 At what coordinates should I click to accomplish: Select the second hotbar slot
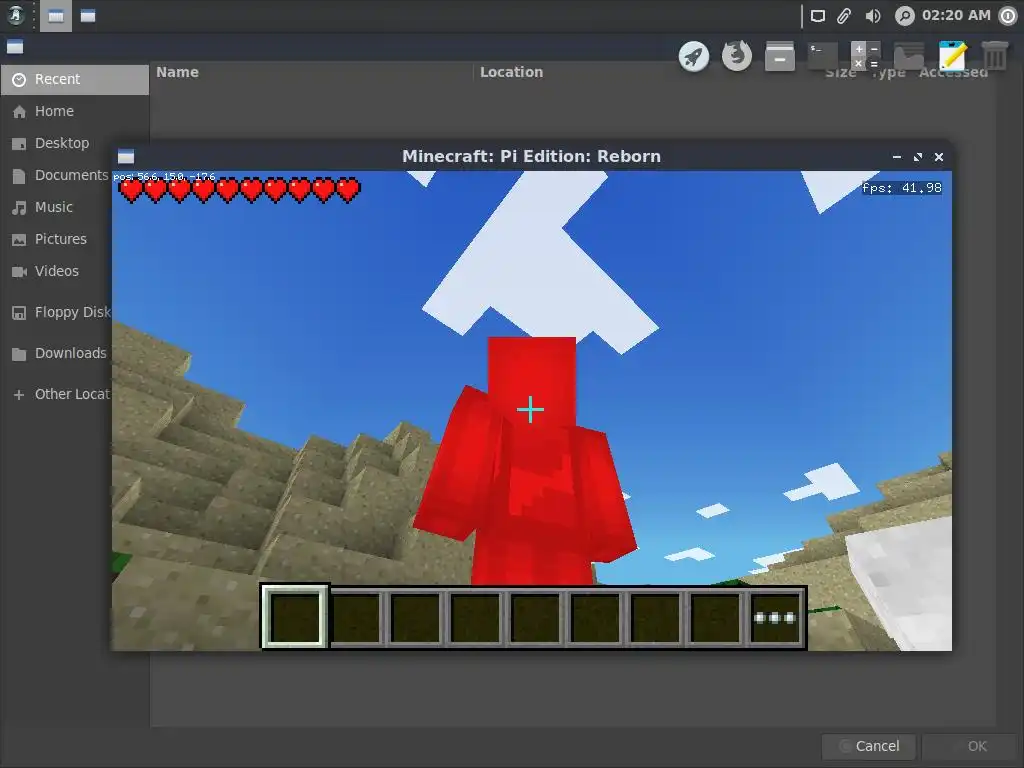(x=356, y=618)
